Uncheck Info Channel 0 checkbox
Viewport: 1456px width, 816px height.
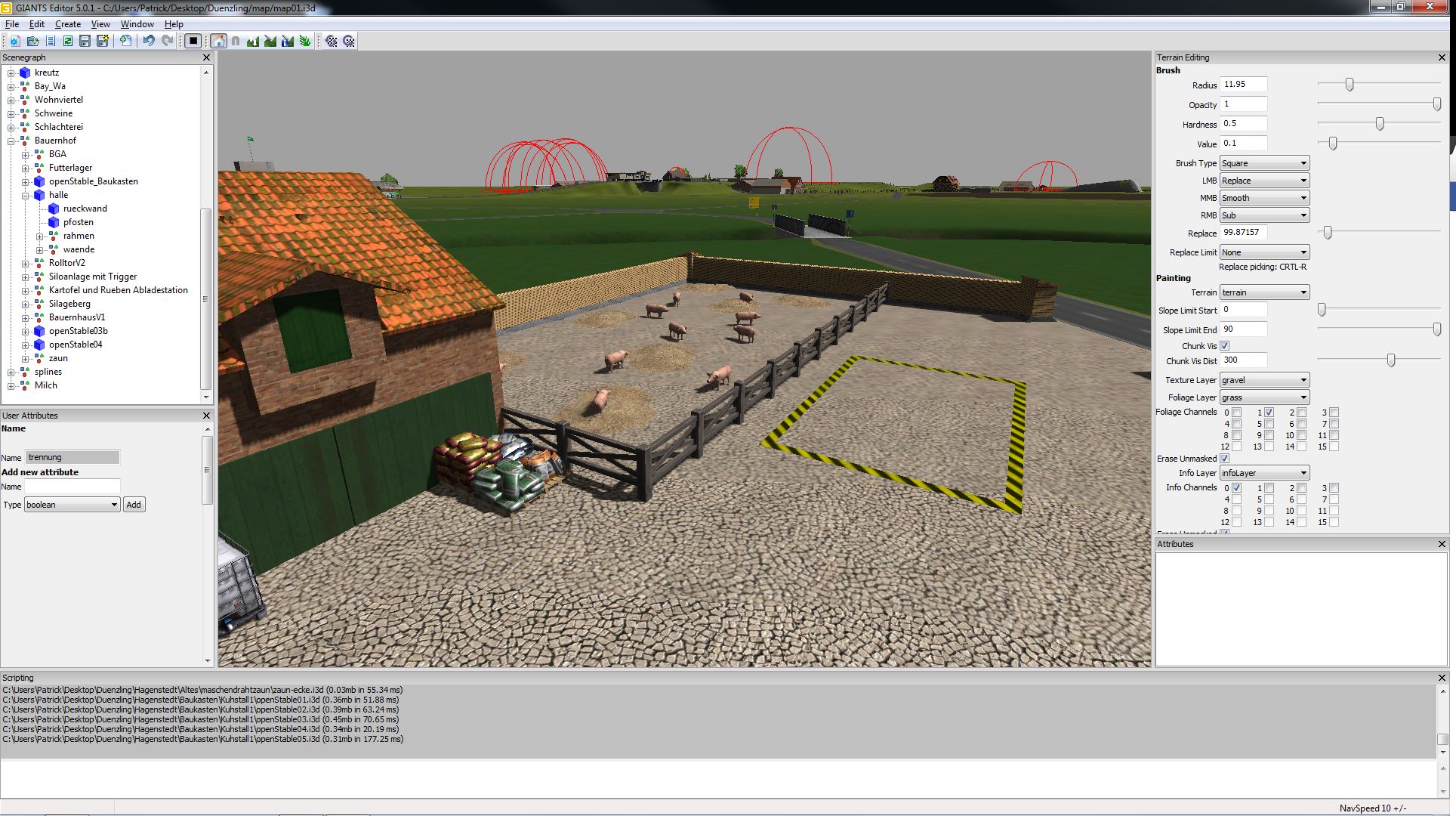pyautogui.click(x=1236, y=488)
